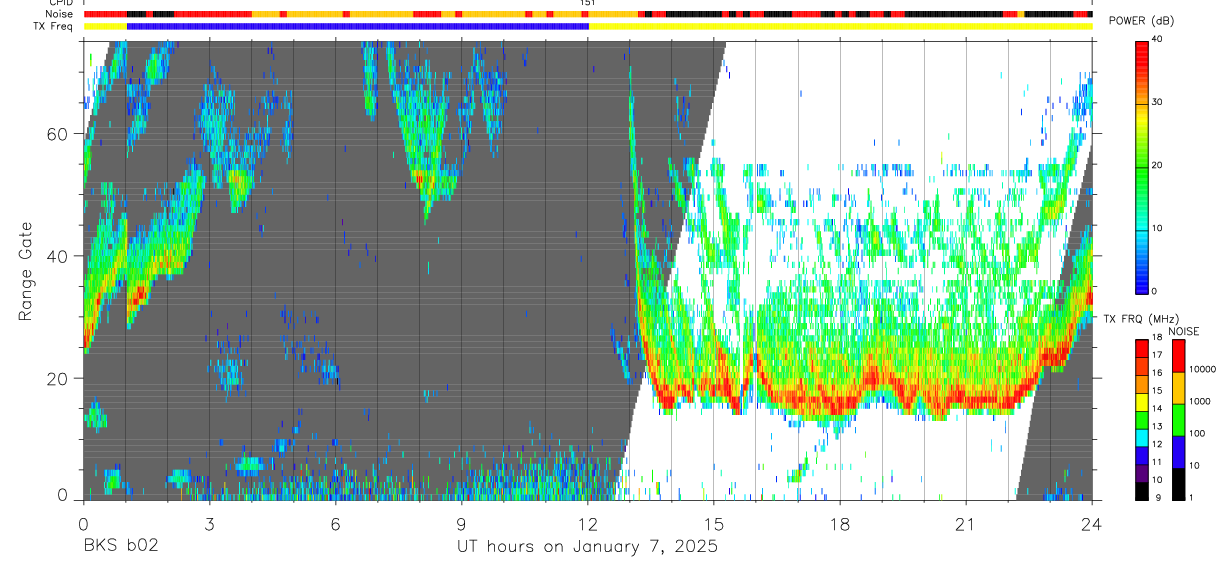Click the 14 label on TX FRQ scale

point(1156,409)
